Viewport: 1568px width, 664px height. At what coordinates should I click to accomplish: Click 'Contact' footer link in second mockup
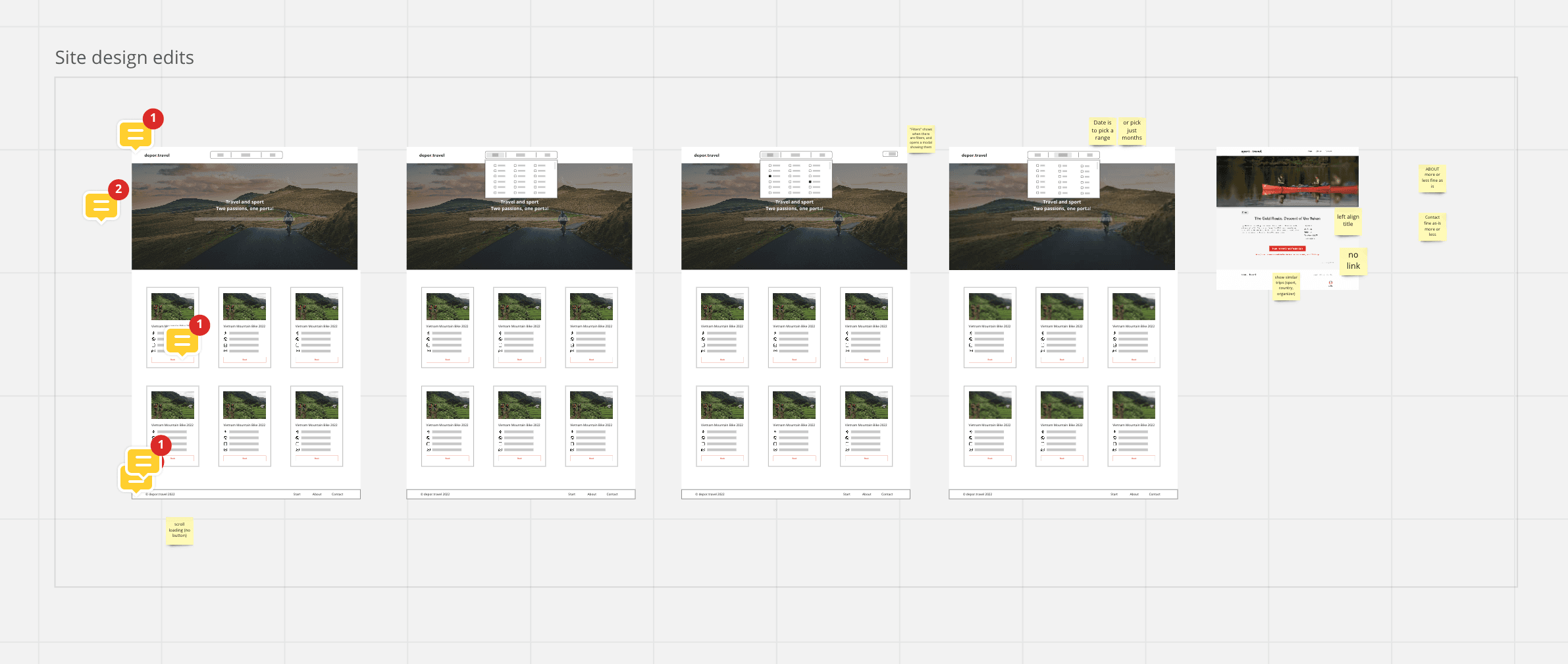(x=612, y=494)
